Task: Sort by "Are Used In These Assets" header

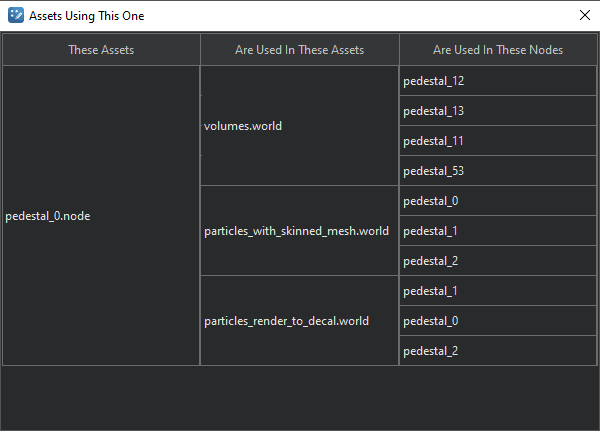Action: point(299,50)
